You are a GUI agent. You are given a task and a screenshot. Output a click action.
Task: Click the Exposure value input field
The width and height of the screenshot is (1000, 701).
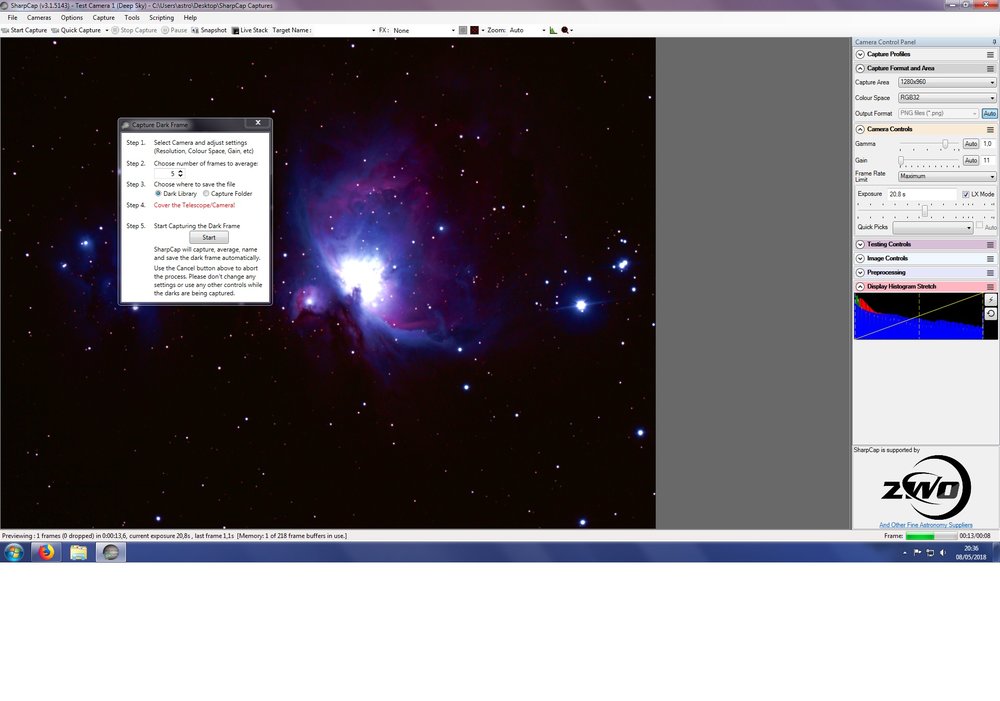click(x=922, y=194)
